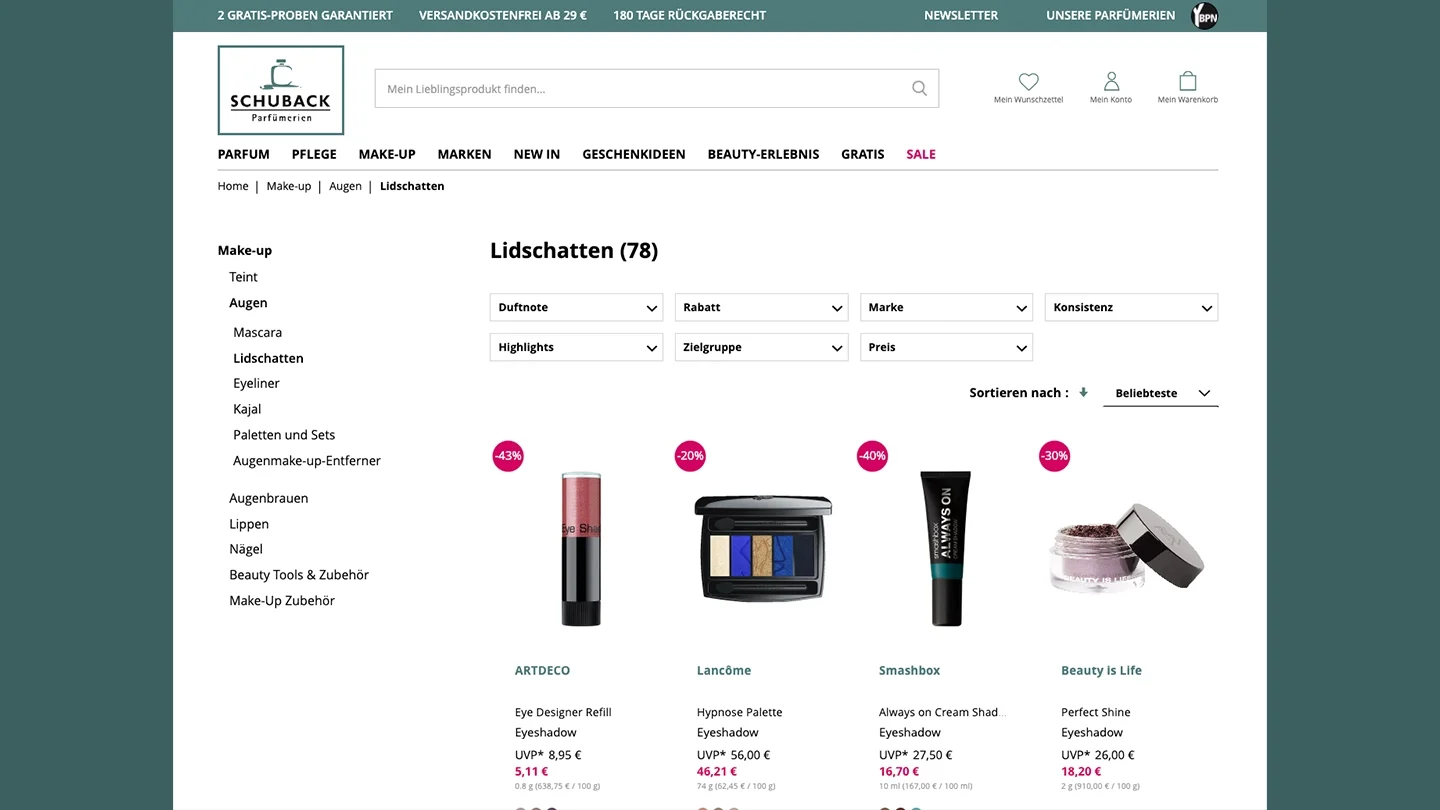This screenshot has width=1440, height=810.
Task: Open the Beliebteste sort dropdown
Action: pos(1160,393)
